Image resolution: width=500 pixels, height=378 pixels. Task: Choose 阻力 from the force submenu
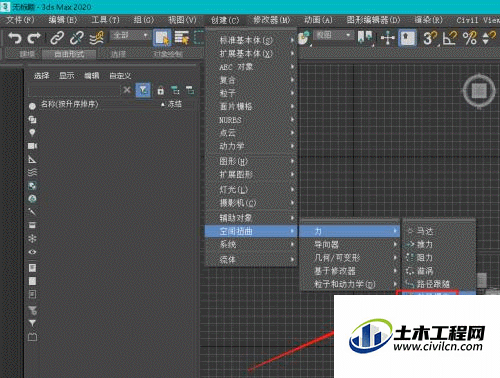click(439, 257)
